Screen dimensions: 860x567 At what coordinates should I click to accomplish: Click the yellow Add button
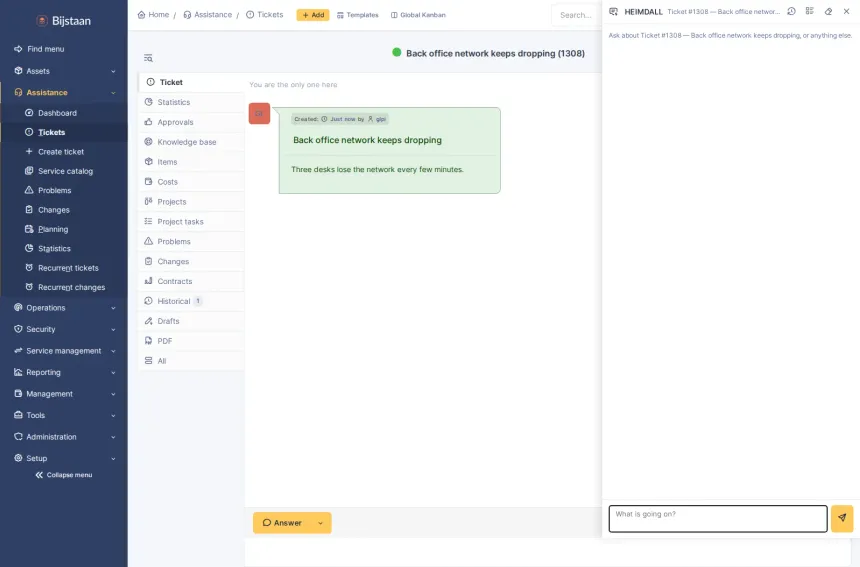[313, 15]
